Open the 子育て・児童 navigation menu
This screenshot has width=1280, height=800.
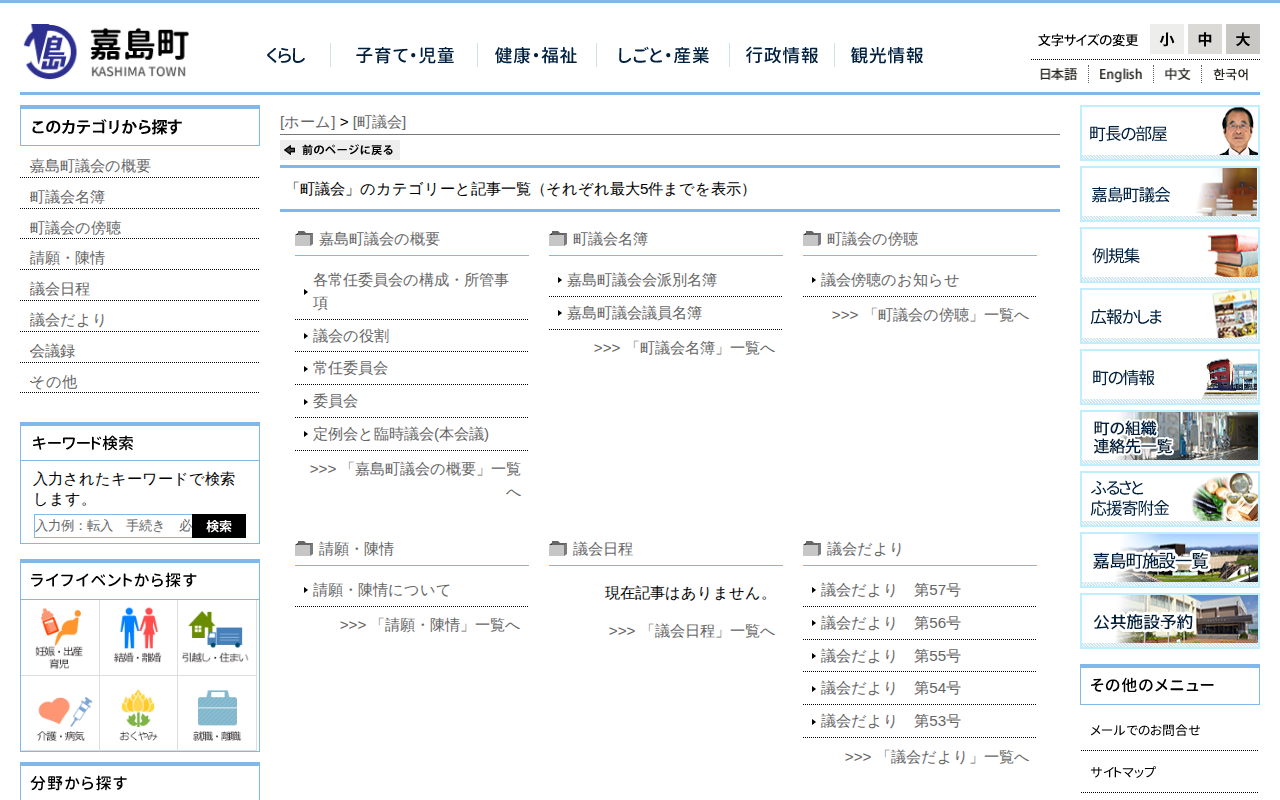pos(405,56)
